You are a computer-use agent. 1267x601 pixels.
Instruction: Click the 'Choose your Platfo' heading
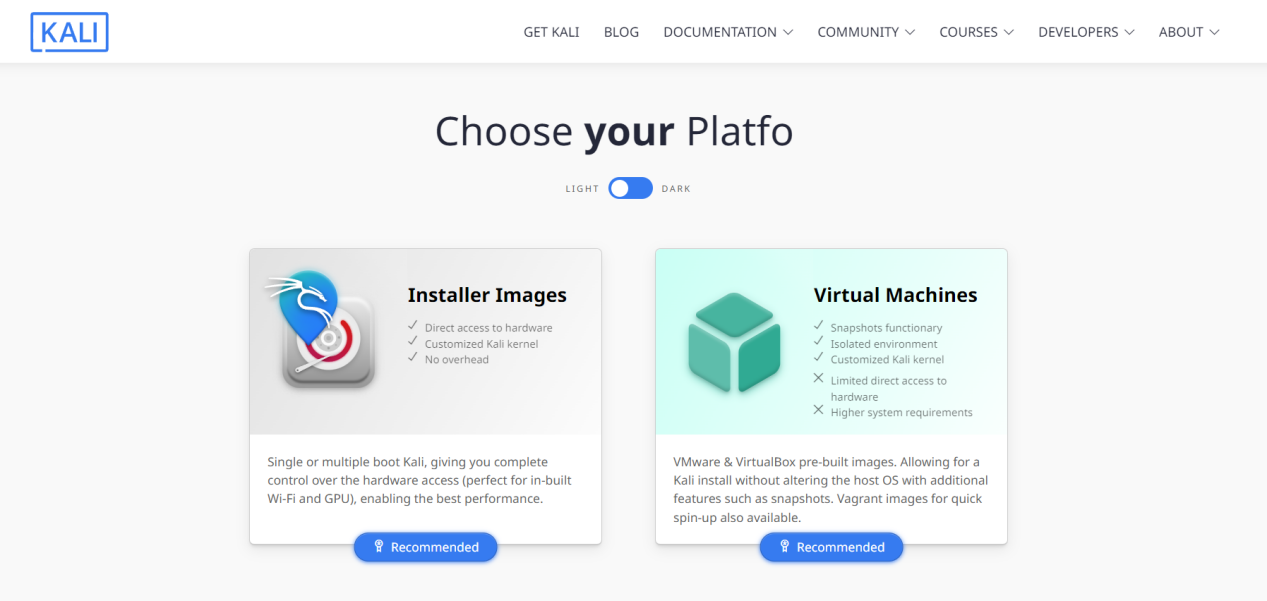[x=614, y=132]
